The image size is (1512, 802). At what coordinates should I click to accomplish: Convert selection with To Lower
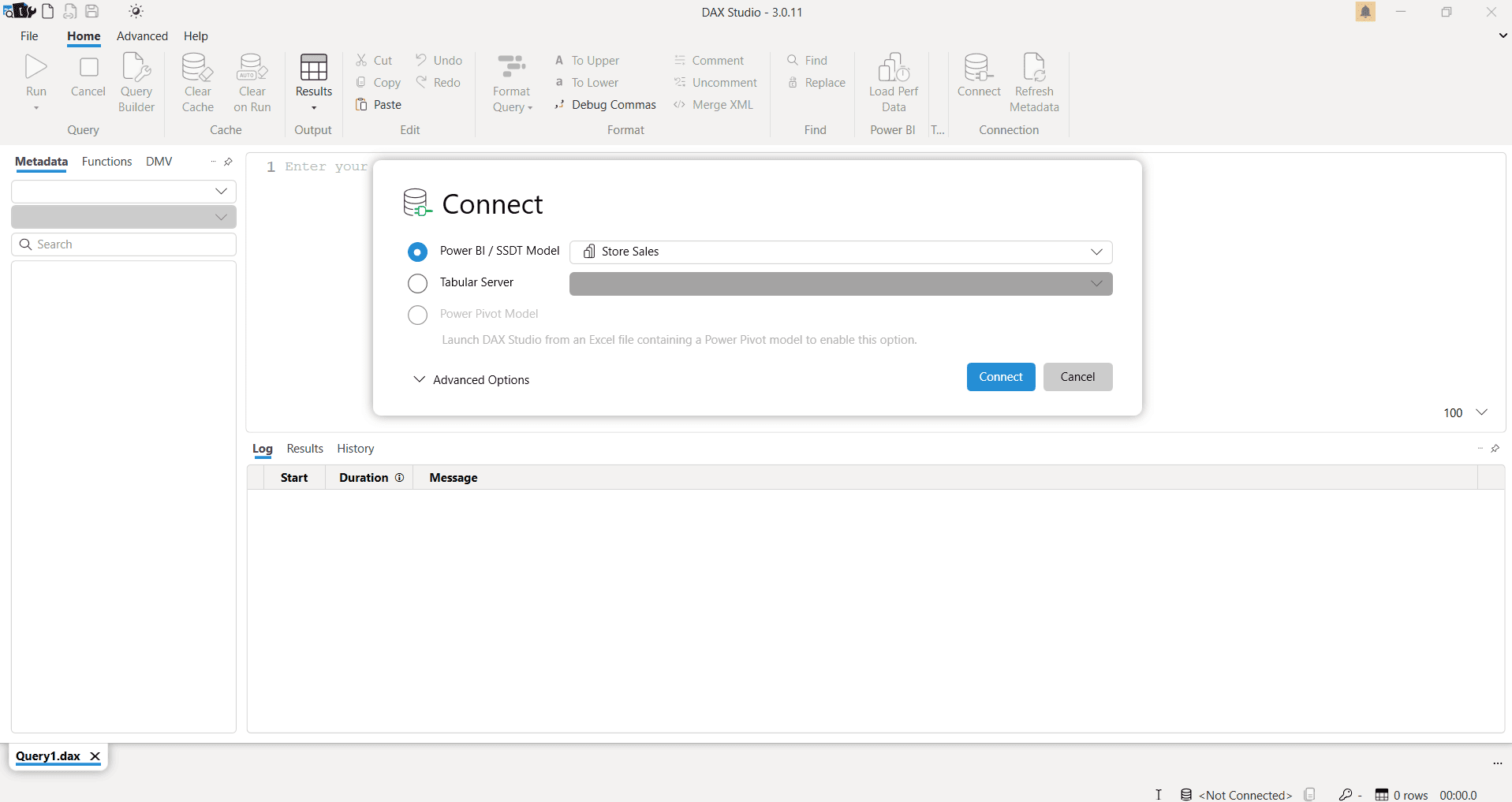tap(586, 82)
